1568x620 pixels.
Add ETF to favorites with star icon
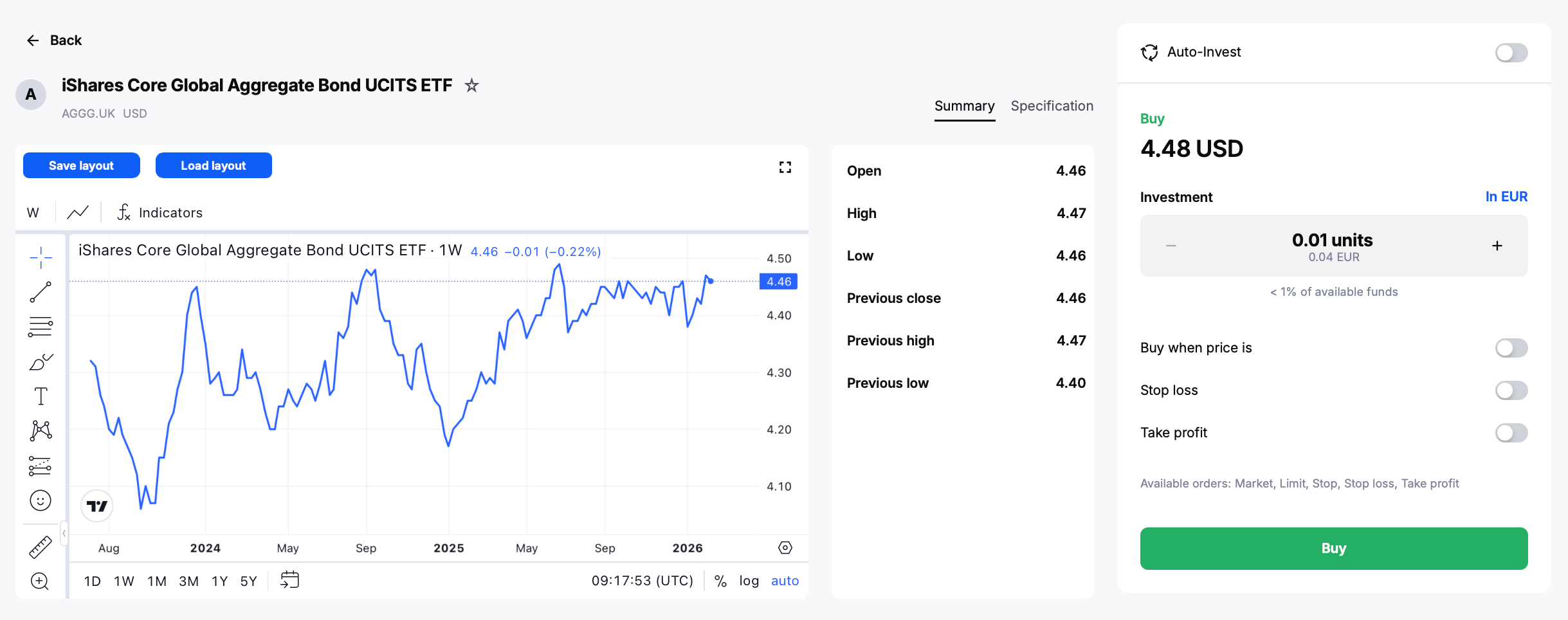point(471,85)
